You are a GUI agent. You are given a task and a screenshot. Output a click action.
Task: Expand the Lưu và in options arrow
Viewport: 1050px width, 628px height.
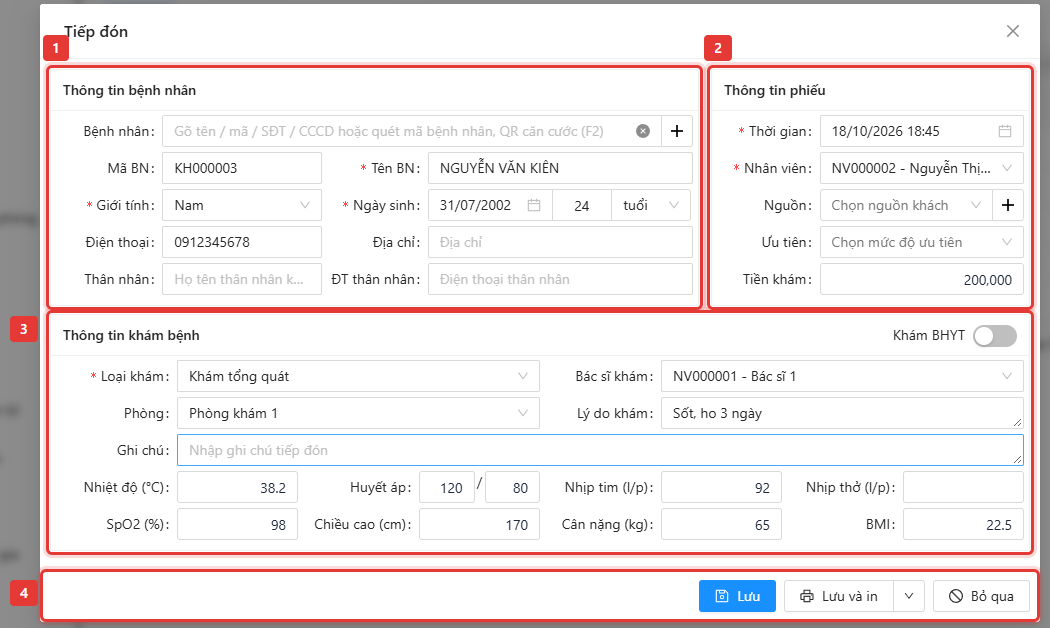click(909, 596)
